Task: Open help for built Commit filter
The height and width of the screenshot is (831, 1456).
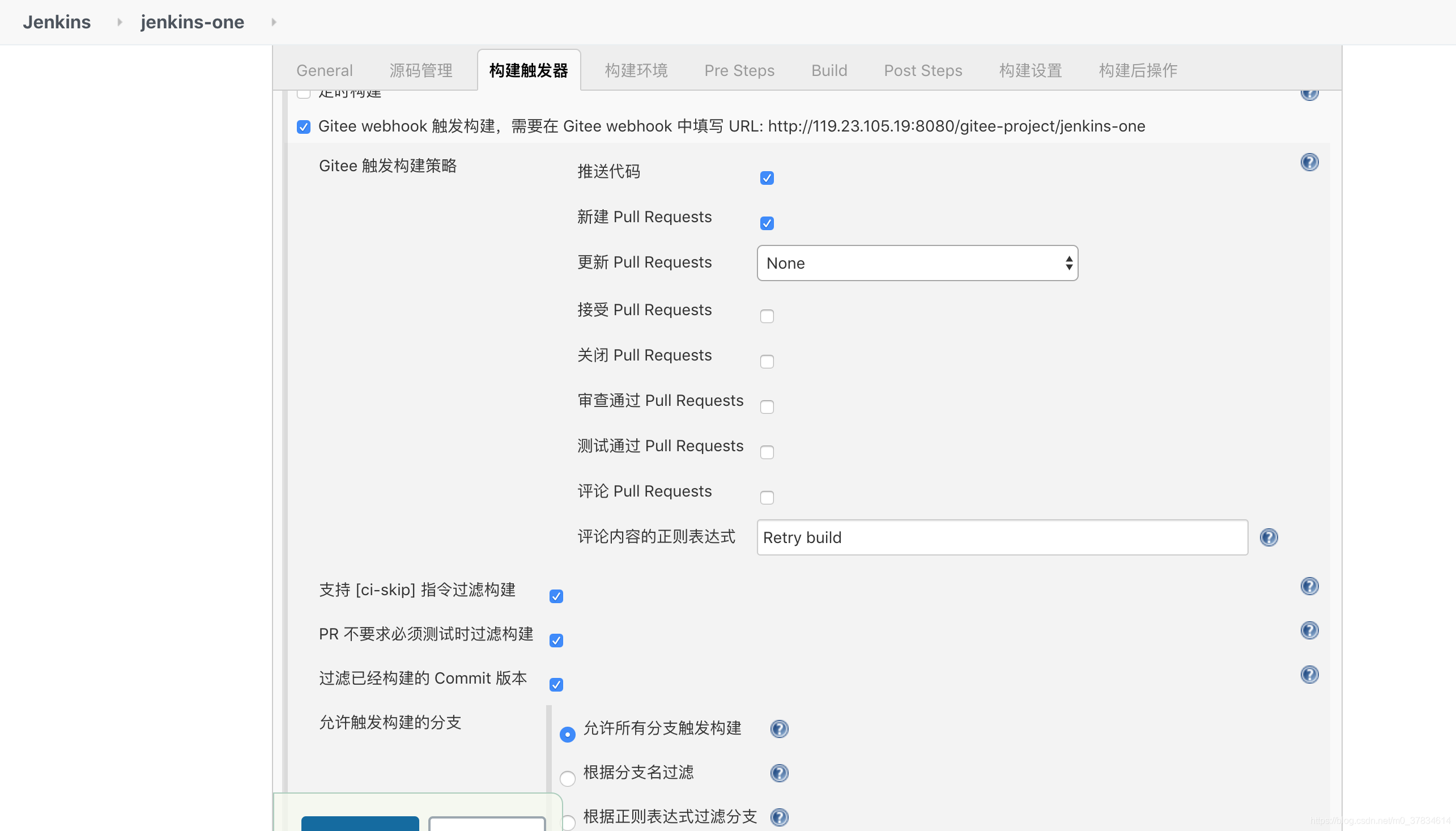Action: (x=1309, y=675)
